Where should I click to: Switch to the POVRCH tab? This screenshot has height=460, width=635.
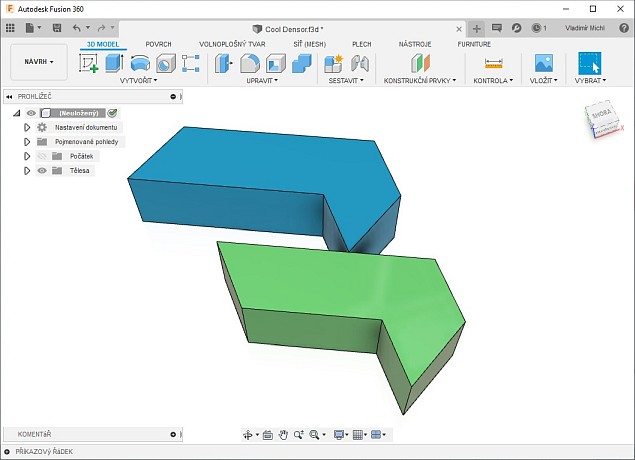[158, 45]
